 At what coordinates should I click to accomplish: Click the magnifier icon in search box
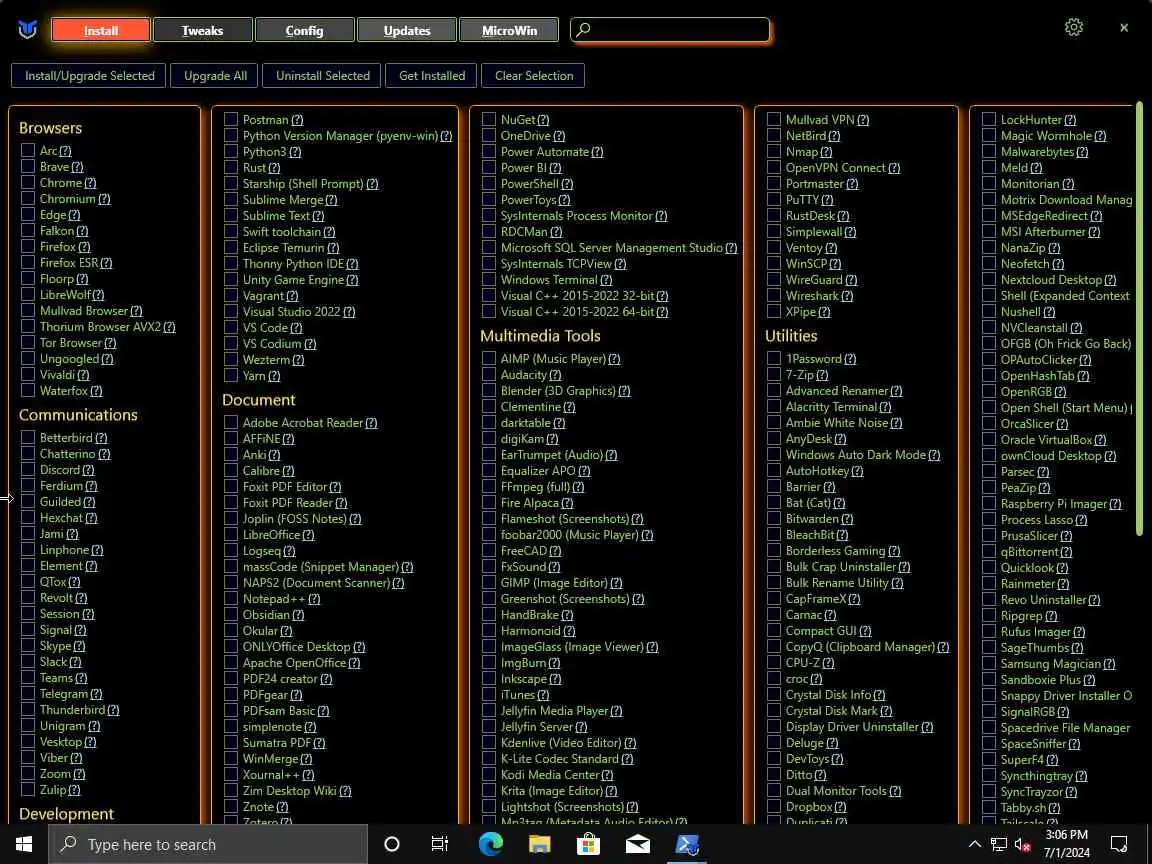coord(583,30)
